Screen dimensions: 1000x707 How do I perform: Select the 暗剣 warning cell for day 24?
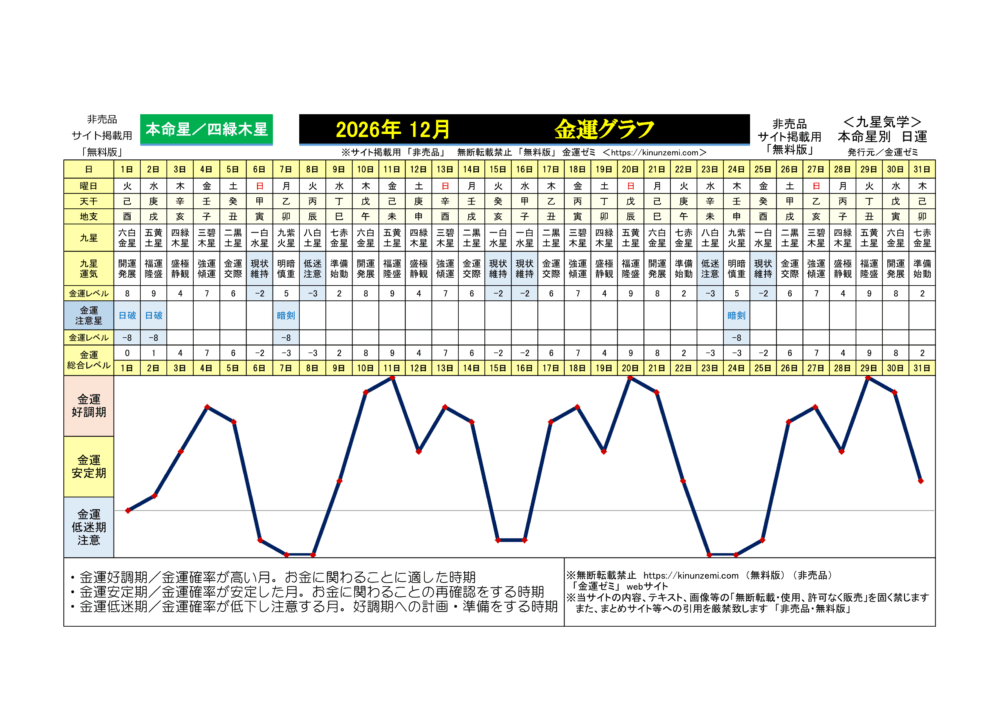point(736,314)
